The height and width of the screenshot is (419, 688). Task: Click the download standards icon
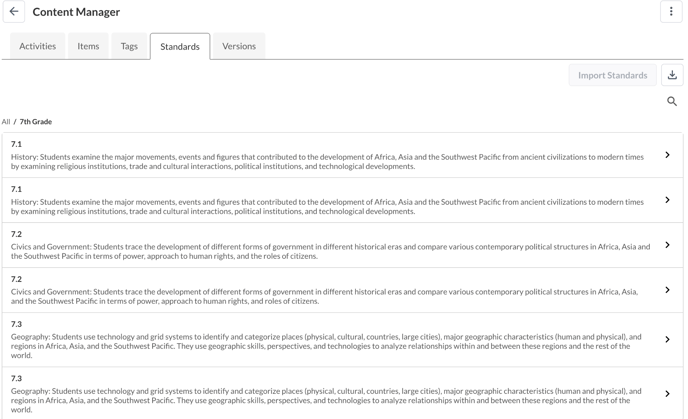(672, 75)
